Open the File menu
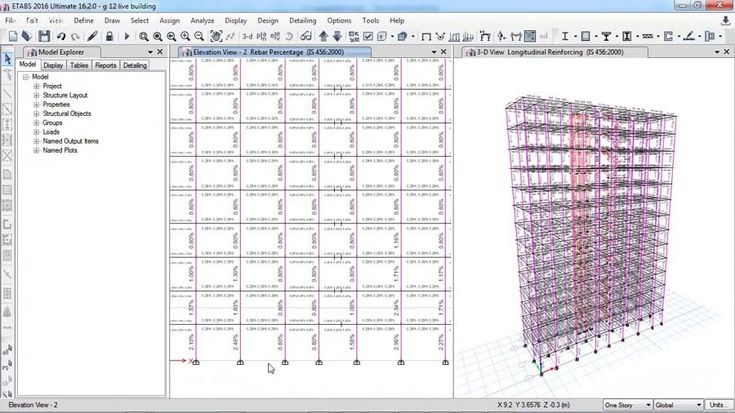The height and width of the screenshot is (413, 735). pyautogui.click(x=10, y=21)
